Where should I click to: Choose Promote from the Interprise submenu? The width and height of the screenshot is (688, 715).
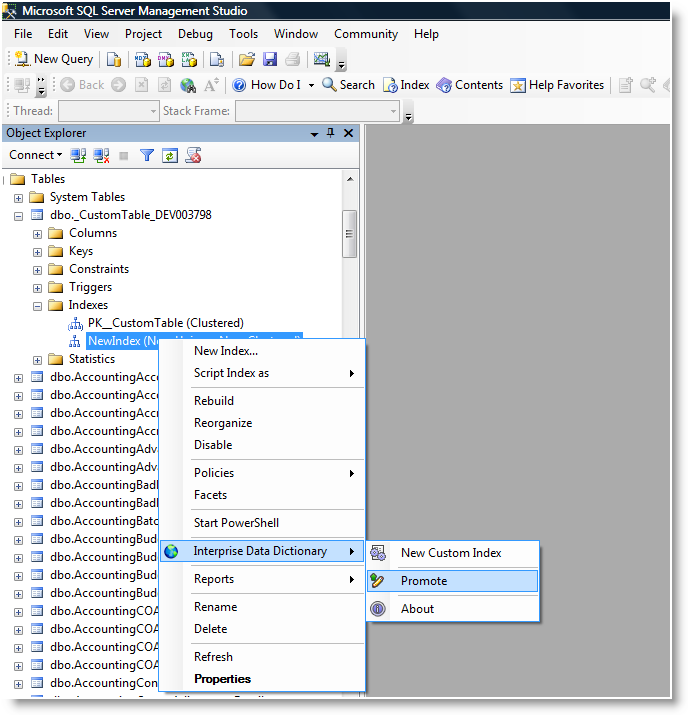click(x=424, y=581)
